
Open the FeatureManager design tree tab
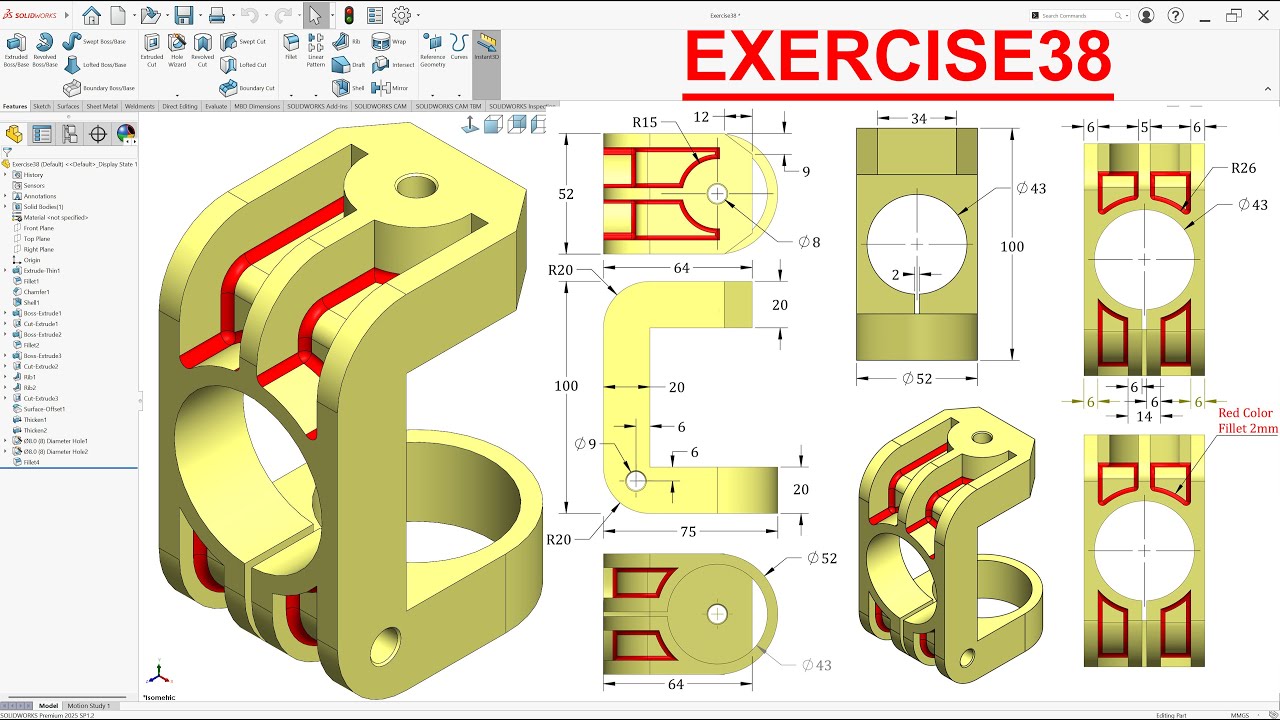[14, 134]
